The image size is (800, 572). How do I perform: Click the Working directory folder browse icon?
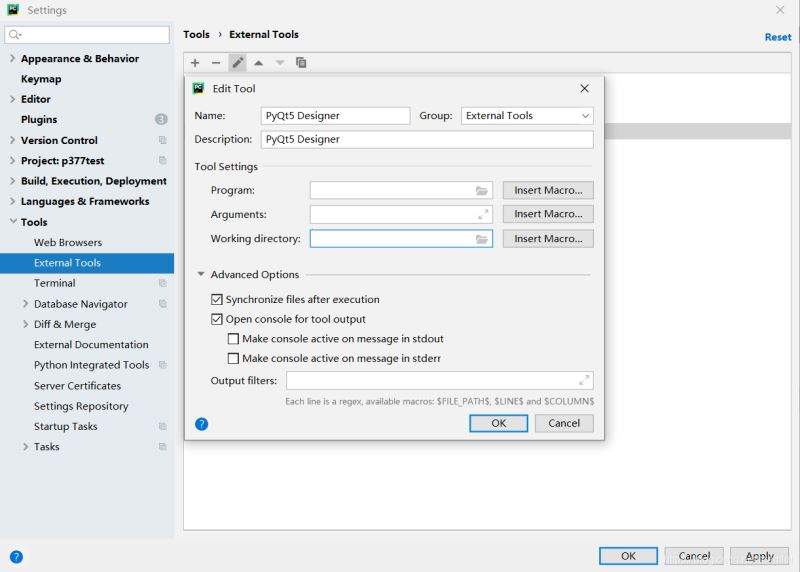[x=482, y=239]
